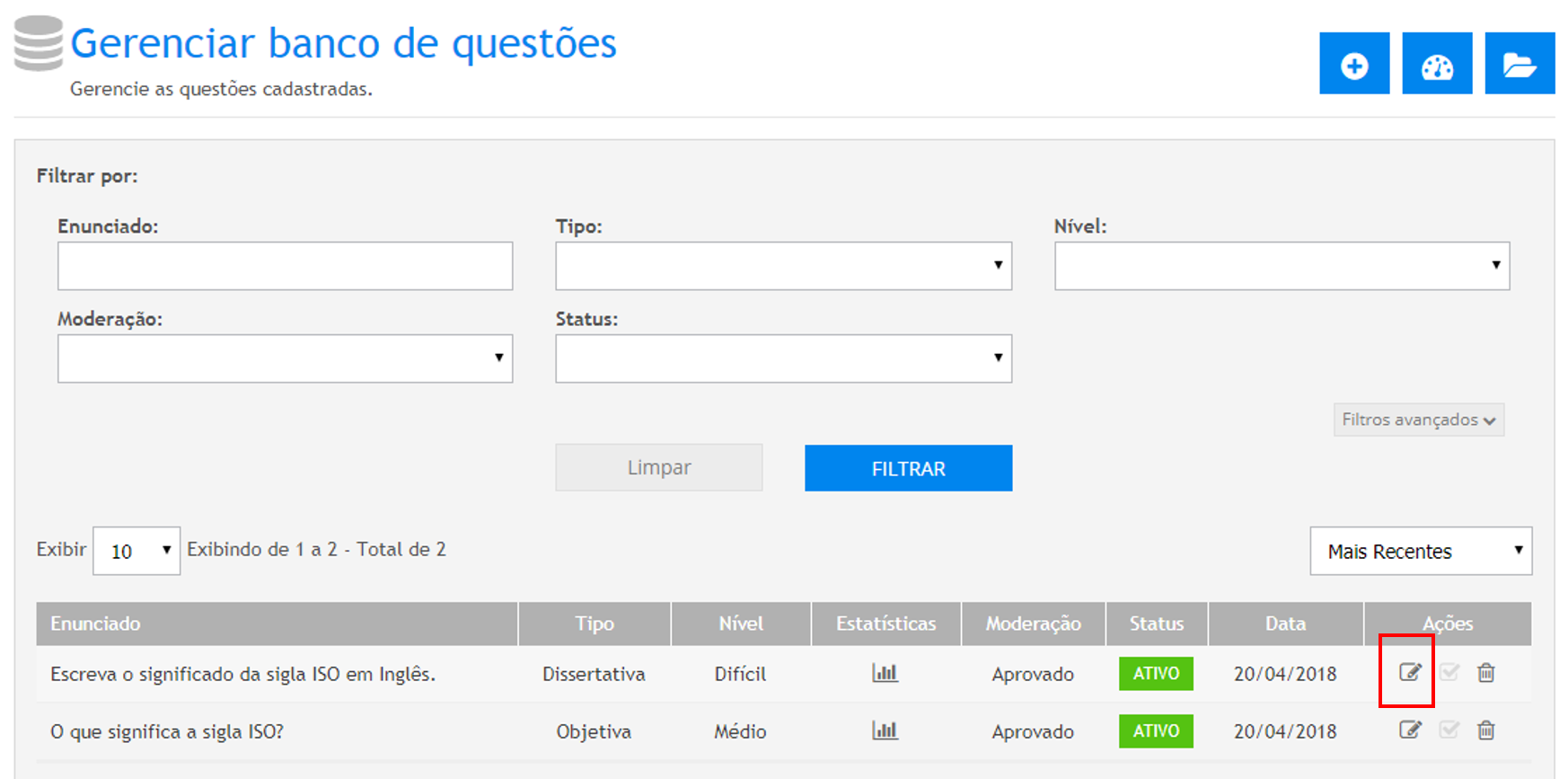Click the add new question plus icon
The image size is (1568, 779).
[x=1353, y=64]
